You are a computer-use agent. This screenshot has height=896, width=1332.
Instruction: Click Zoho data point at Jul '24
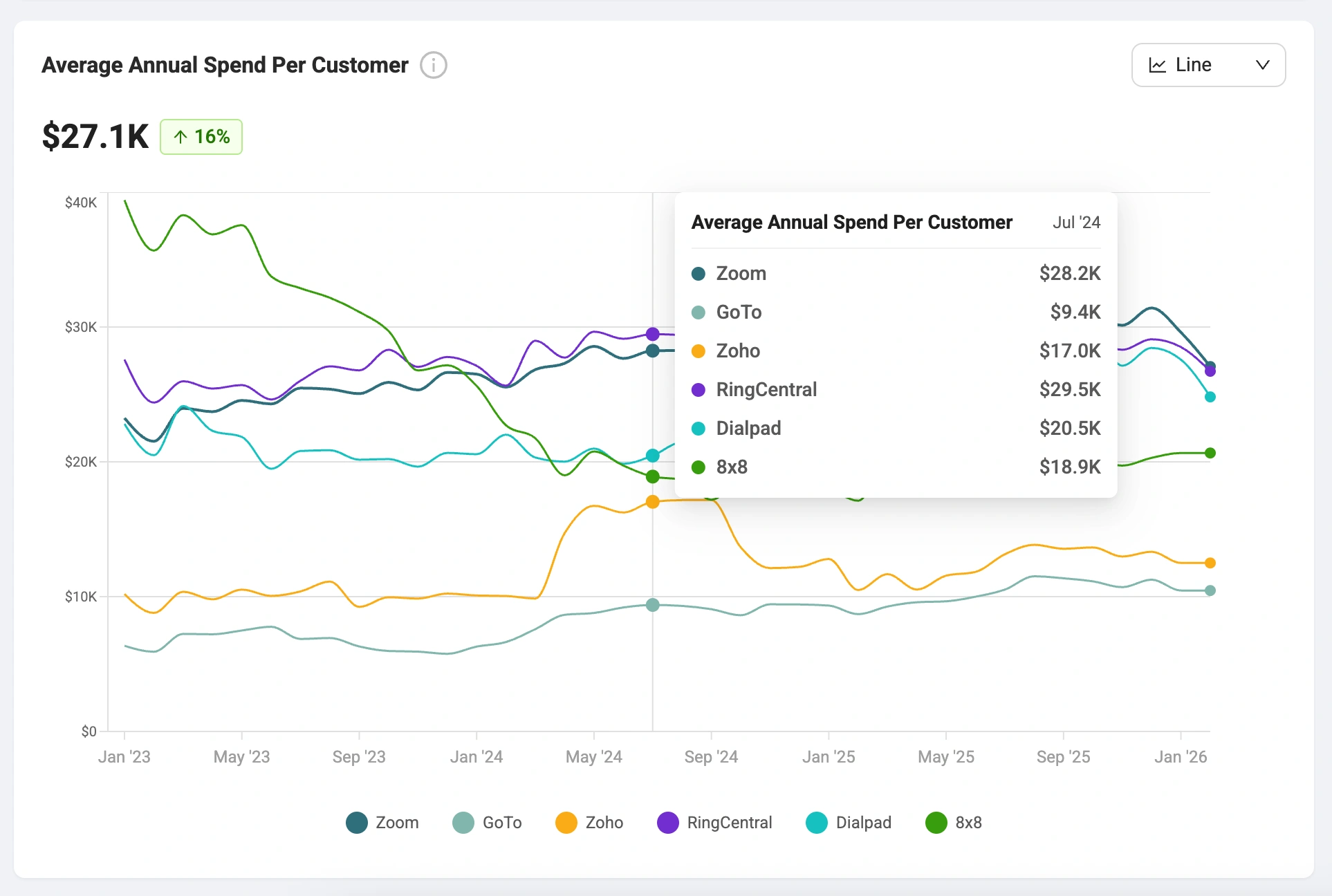pos(652,502)
